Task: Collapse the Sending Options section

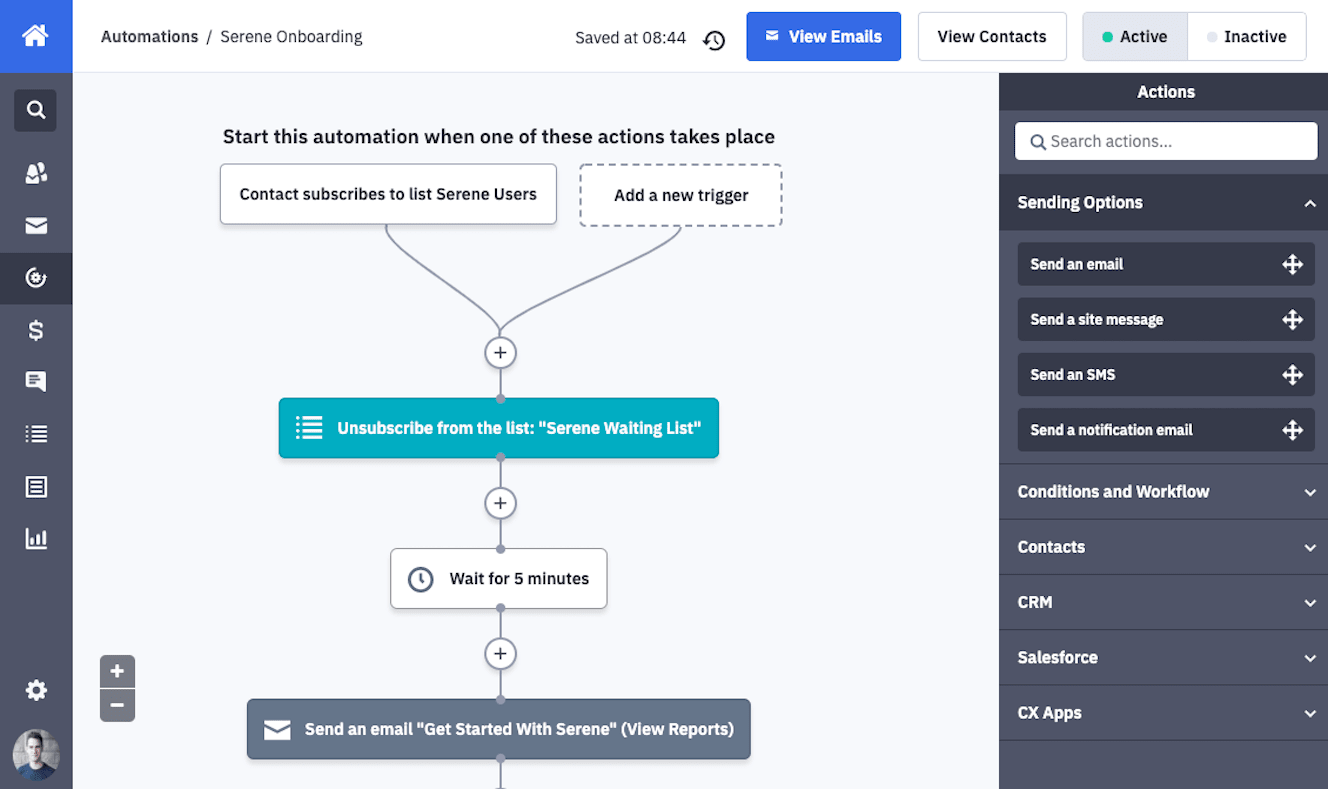Action: pyautogui.click(x=1309, y=203)
